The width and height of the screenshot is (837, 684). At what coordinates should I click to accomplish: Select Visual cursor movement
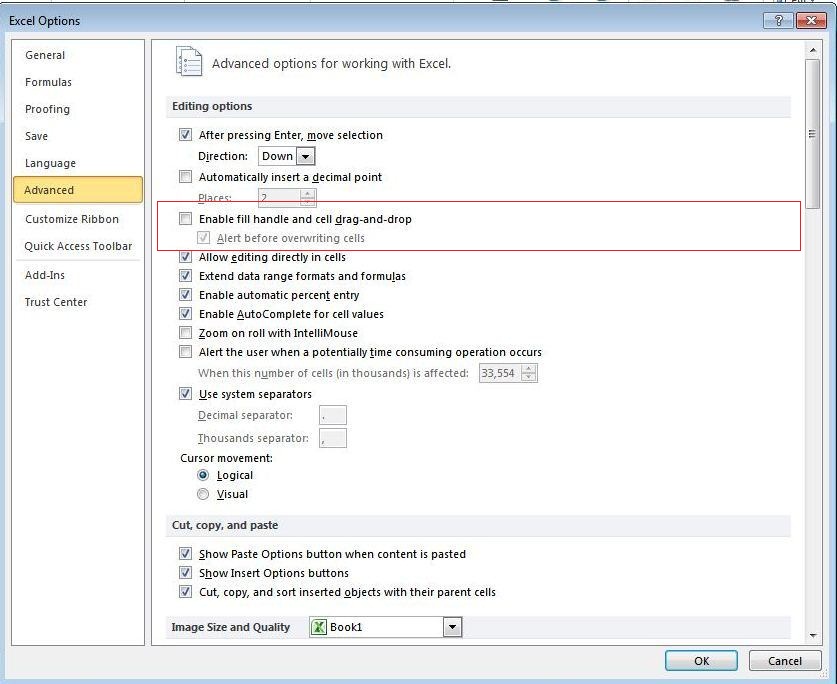pos(203,494)
